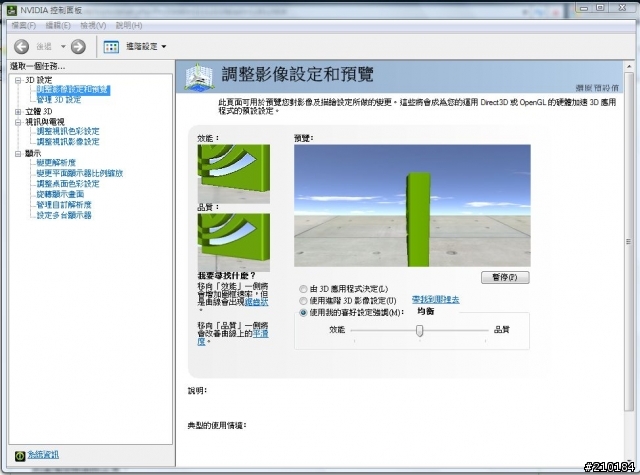Image resolution: width=640 pixels, height=475 pixels.
Task: Click the performance-quality slider handle
Action: click(x=419, y=331)
